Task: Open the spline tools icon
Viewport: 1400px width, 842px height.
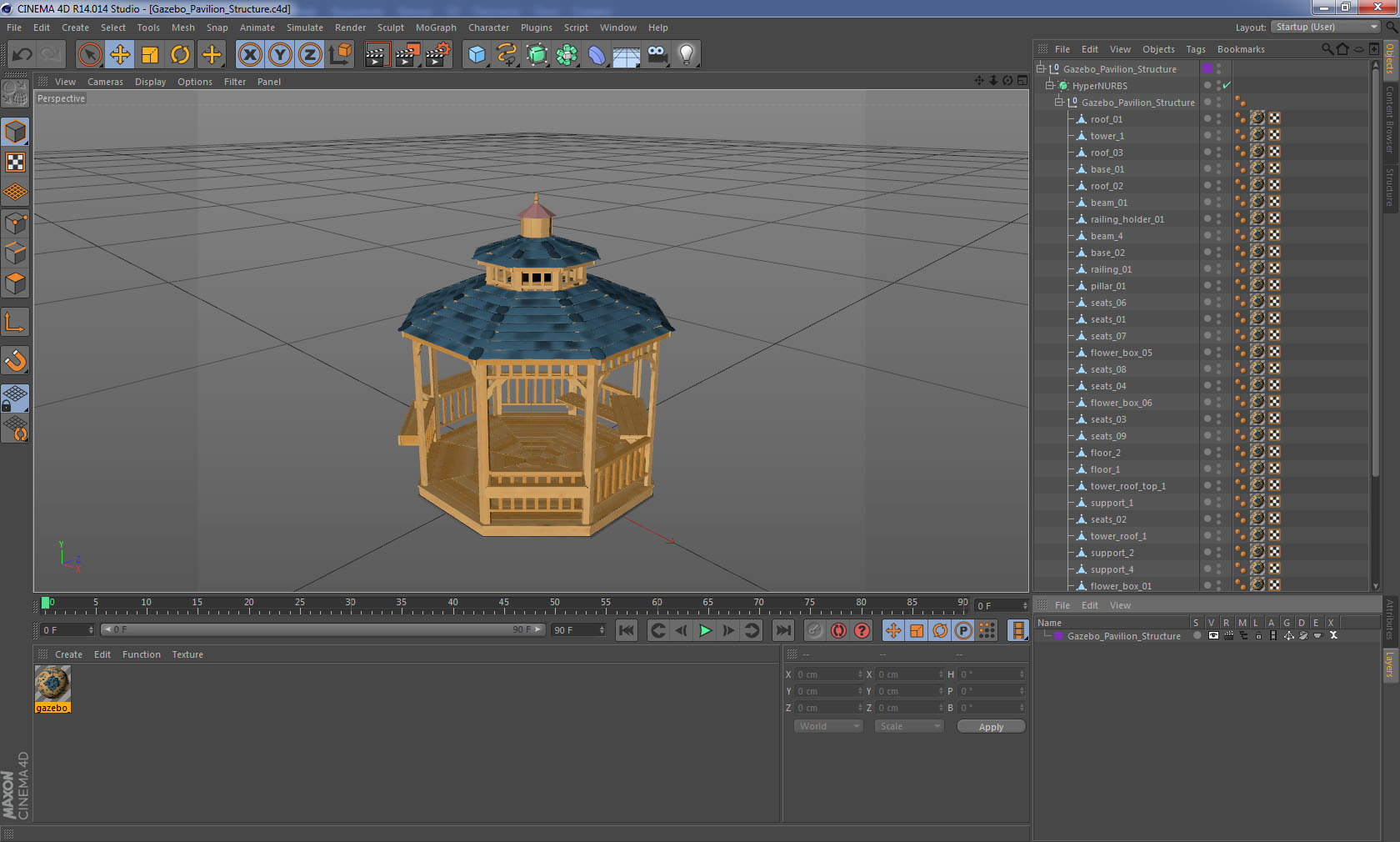Action: [507, 55]
